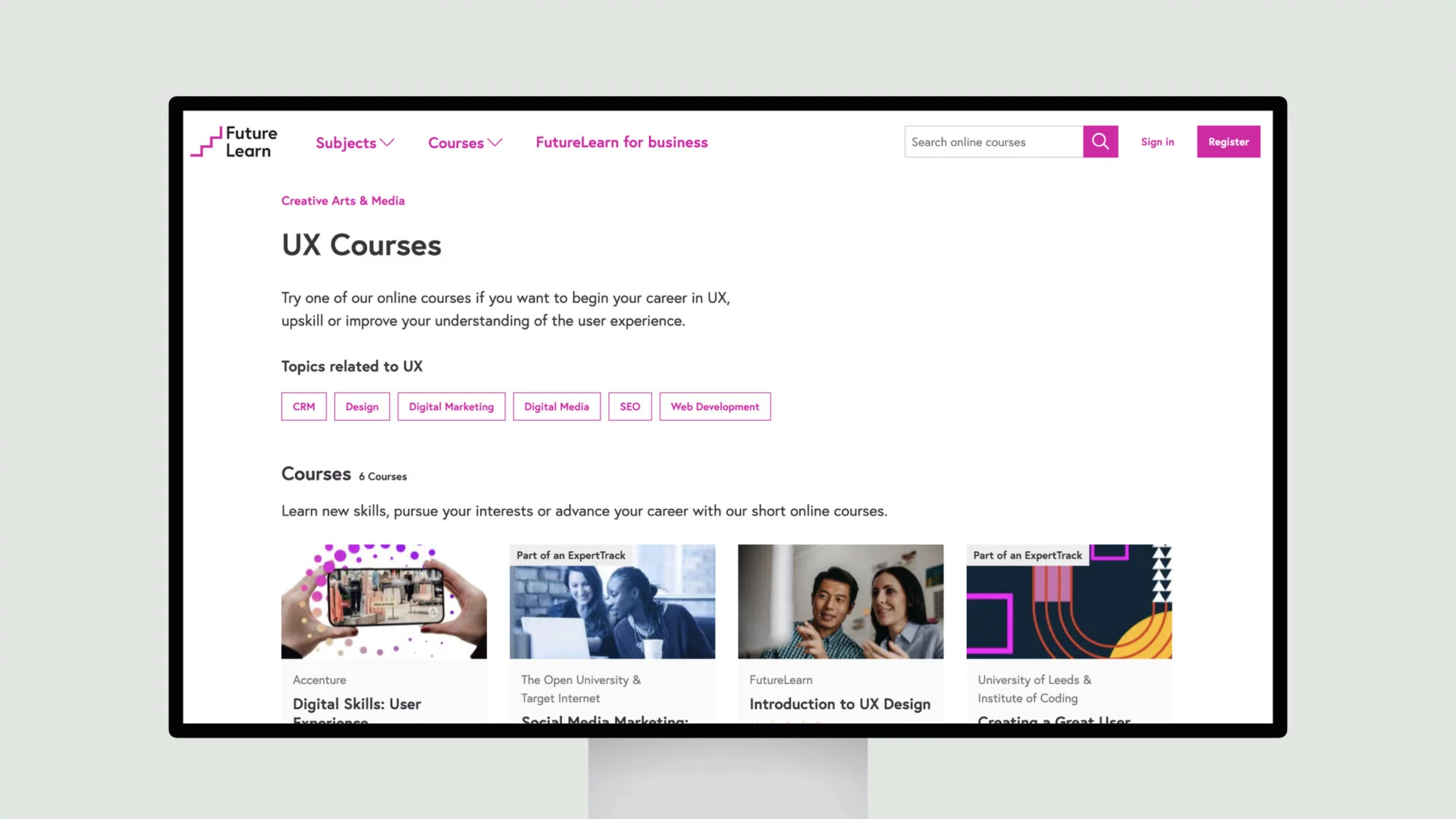Screen dimensions: 1456x819
Task: Open the Introduction to UX Design course
Action: point(840,703)
